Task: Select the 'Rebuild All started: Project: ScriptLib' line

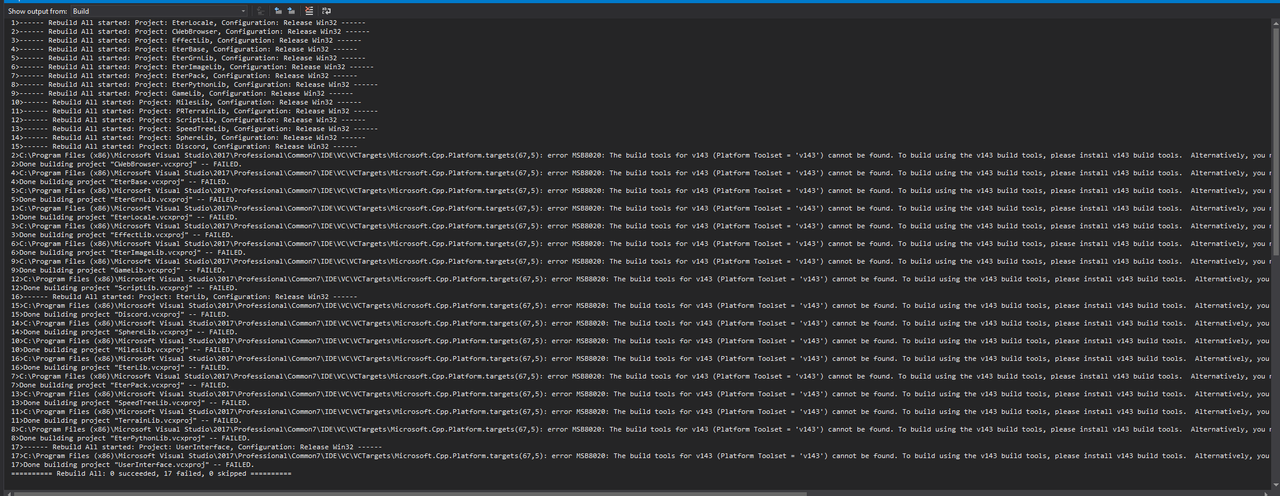Action: pyautogui.click(x=189, y=119)
